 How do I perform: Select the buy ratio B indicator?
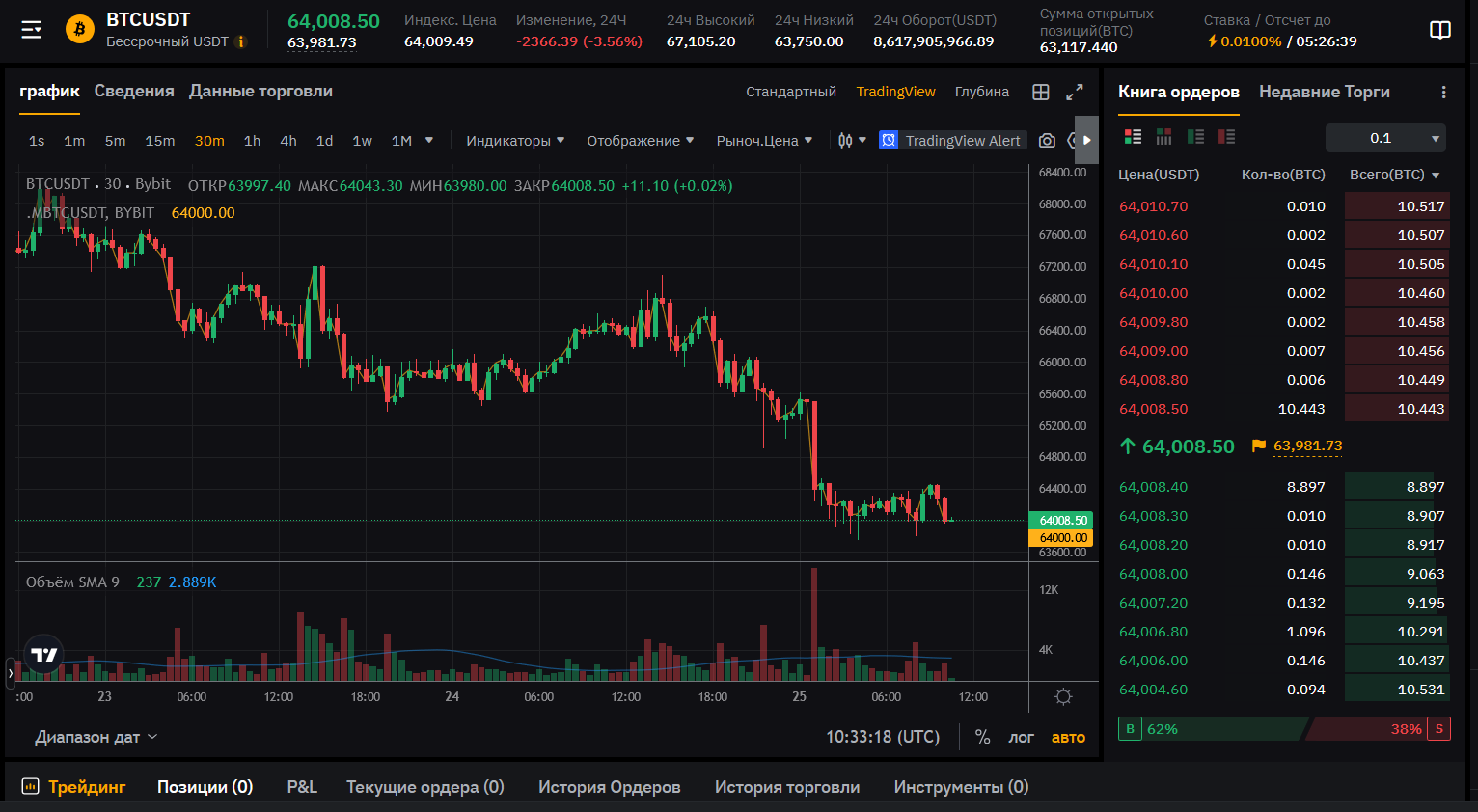pos(1130,729)
